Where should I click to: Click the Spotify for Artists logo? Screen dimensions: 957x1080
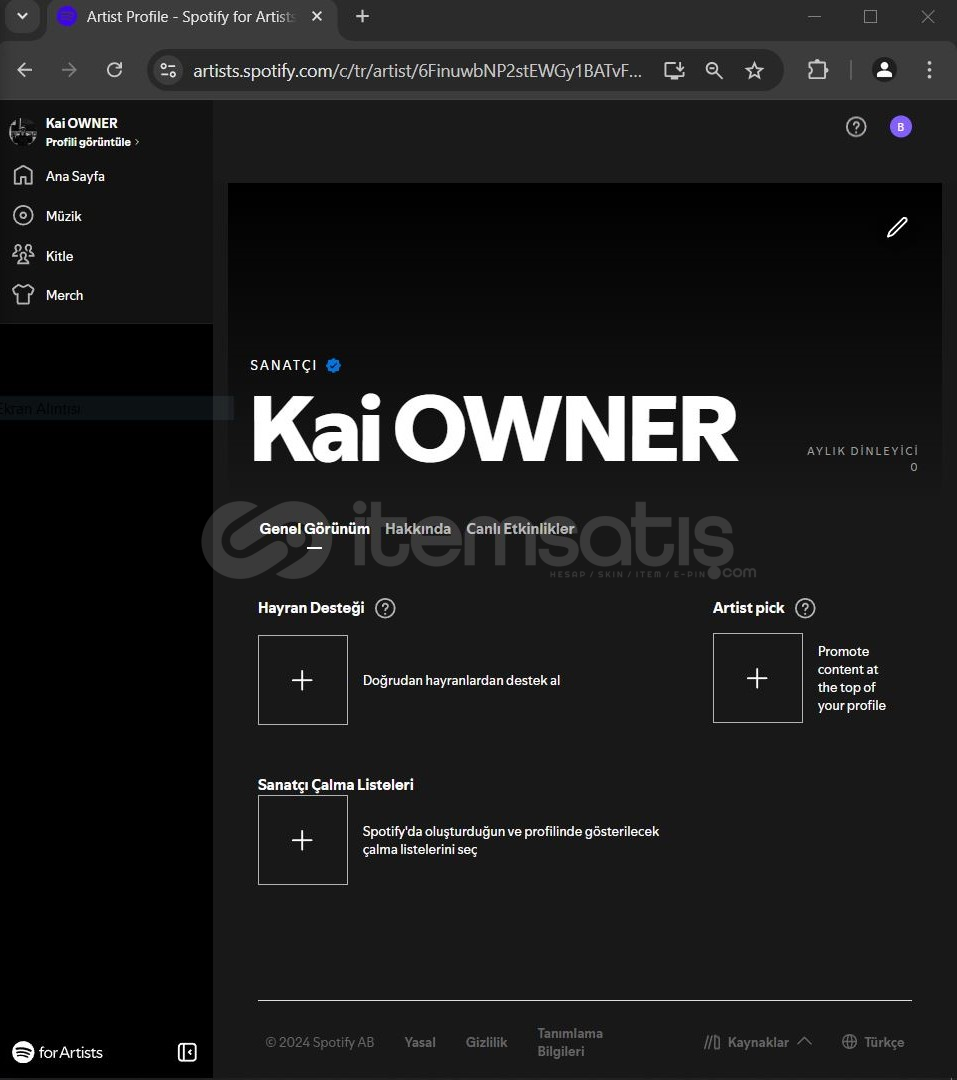pyautogui.click(x=58, y=1052)
